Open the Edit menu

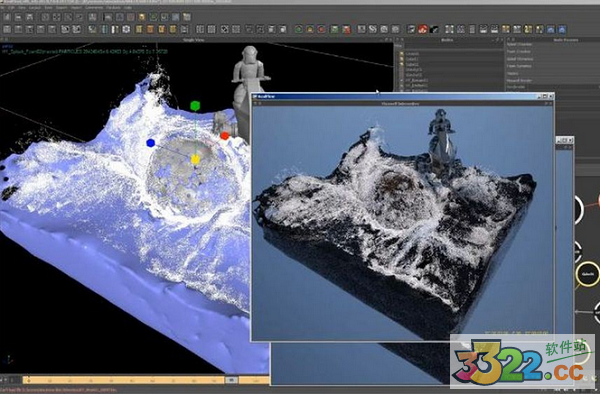pos(11,8)
